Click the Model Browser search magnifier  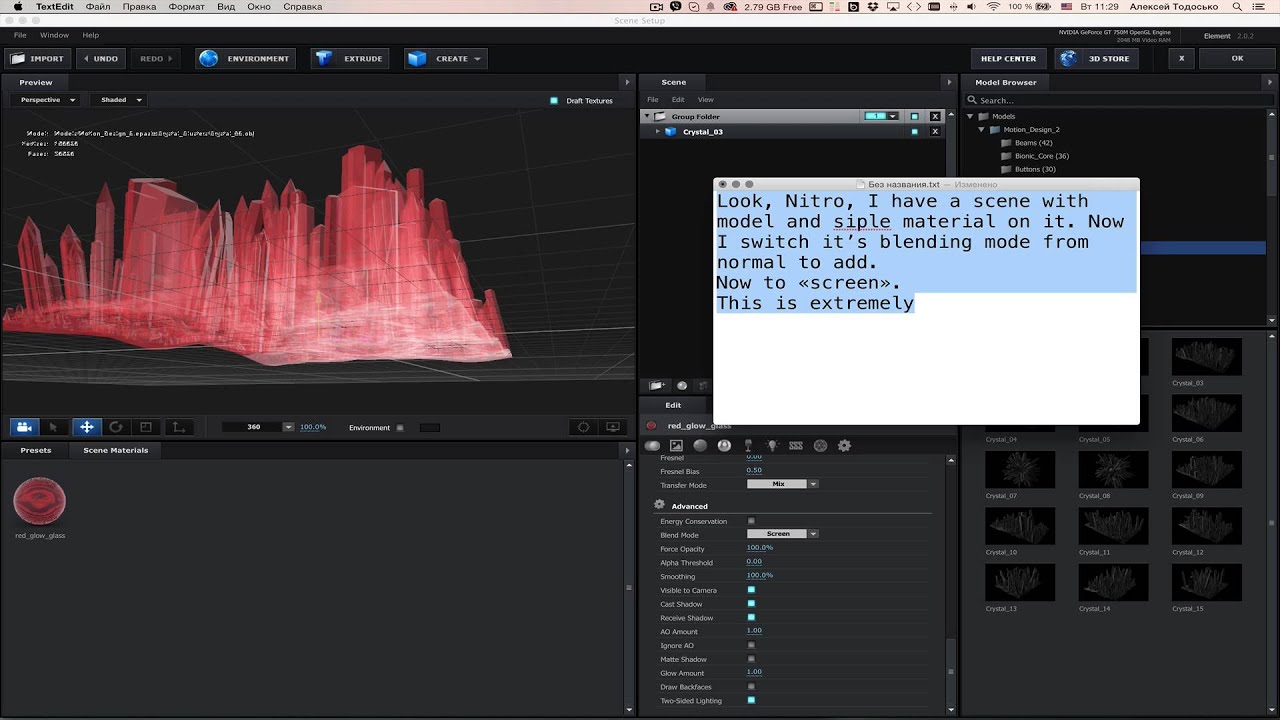[x=971, y=100]
